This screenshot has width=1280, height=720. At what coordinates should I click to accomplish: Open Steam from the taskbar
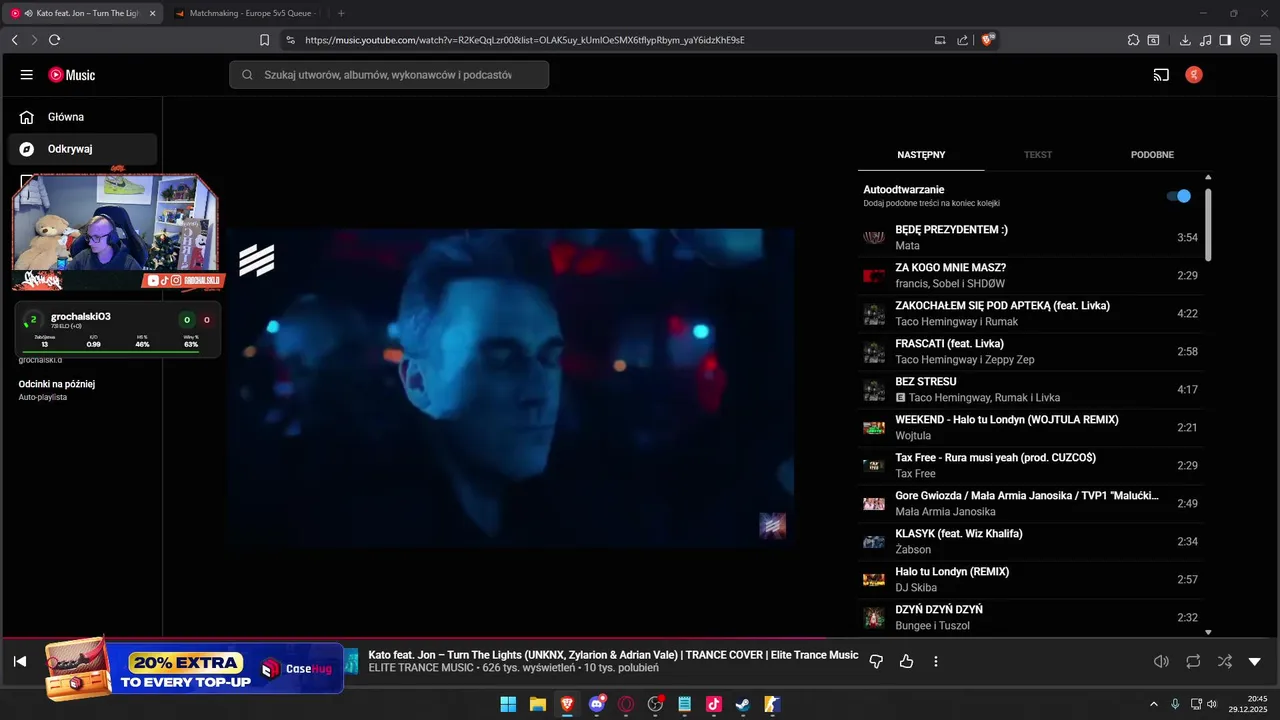point(743,704)
